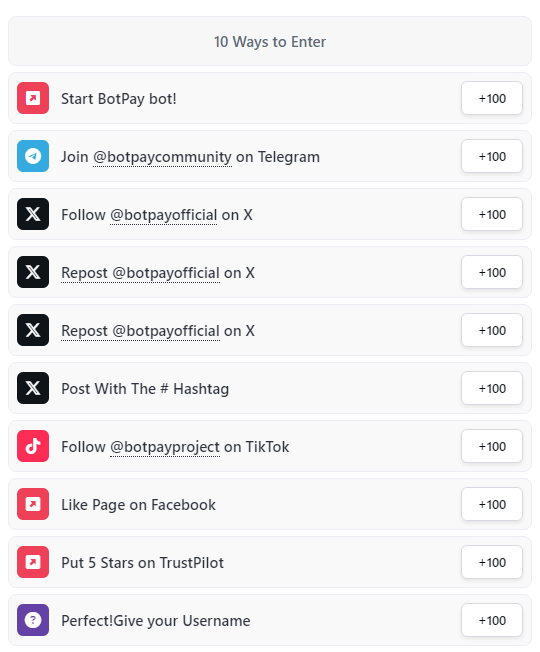Click the TikTok icon
This screenshot has width=540, height=652.
click(x=33, y=446)
